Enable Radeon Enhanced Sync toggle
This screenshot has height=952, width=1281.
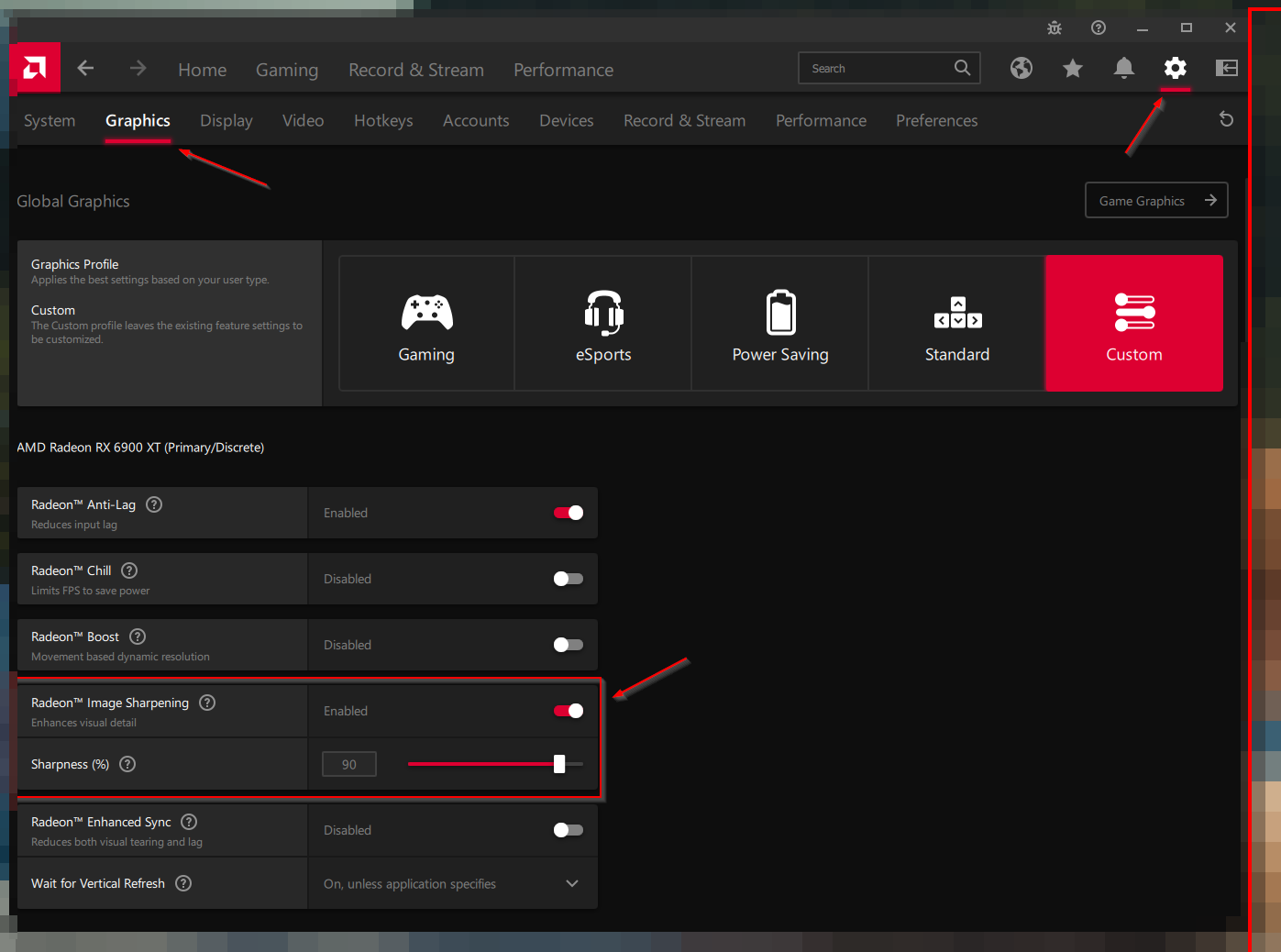(569, 830)
